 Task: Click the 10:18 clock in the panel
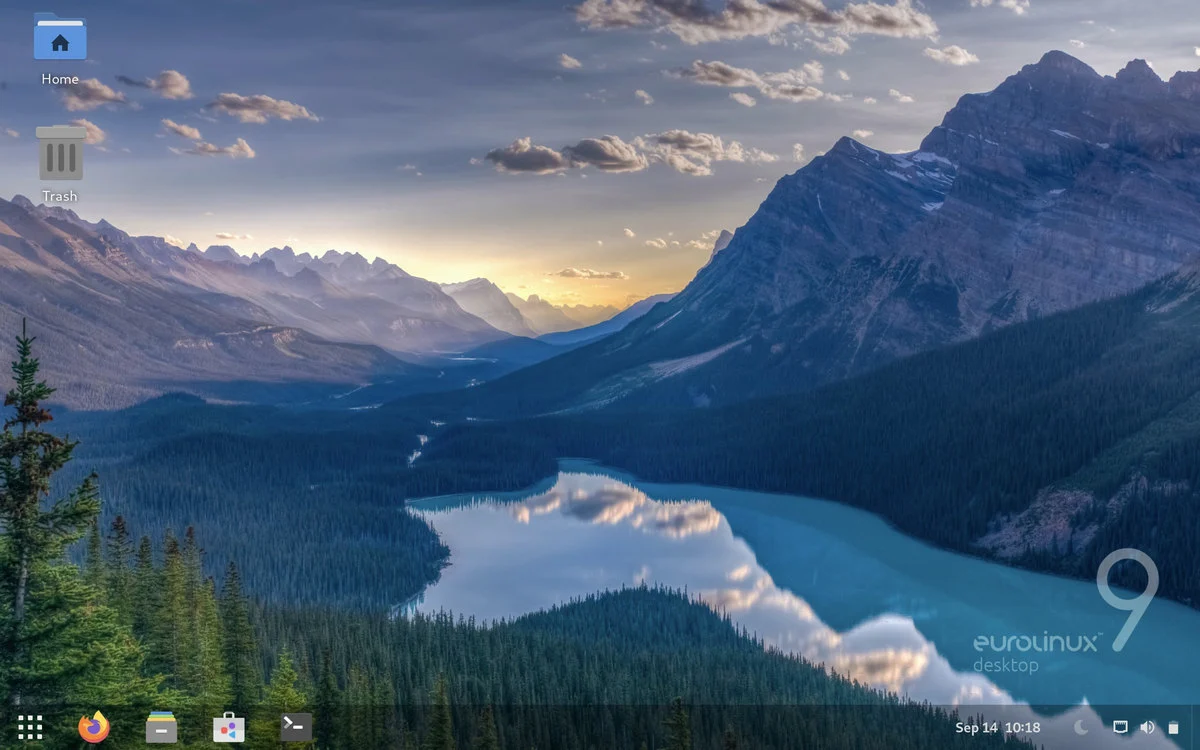(1020, 727)
